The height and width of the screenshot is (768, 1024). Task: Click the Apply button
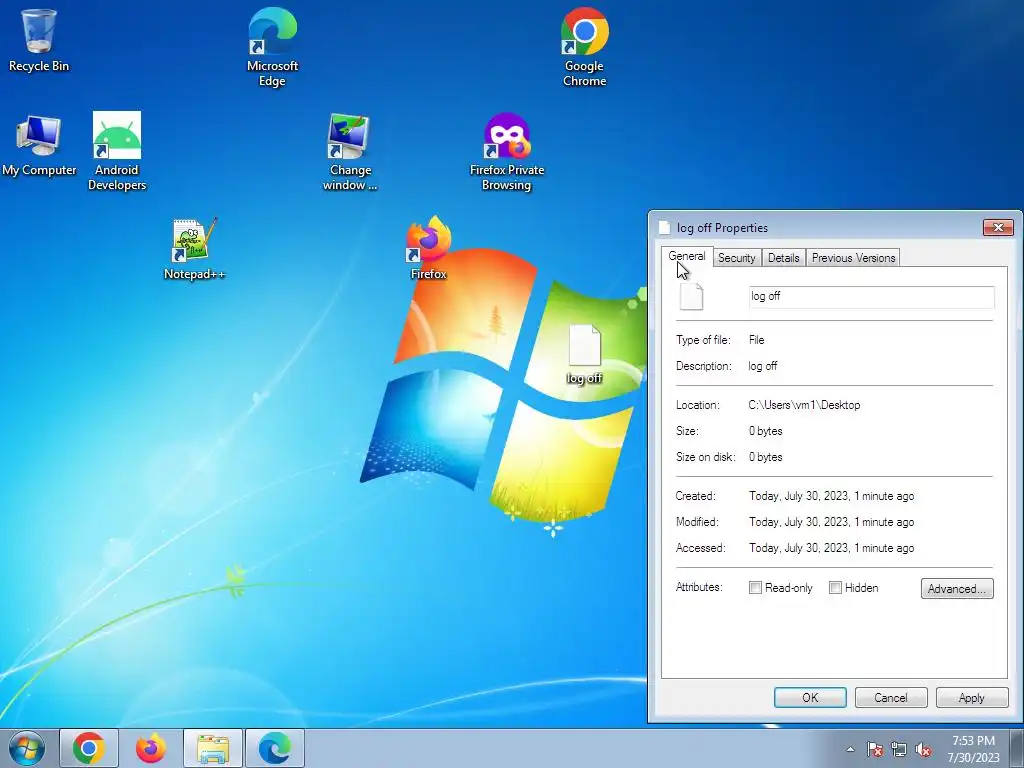(971, 697)
